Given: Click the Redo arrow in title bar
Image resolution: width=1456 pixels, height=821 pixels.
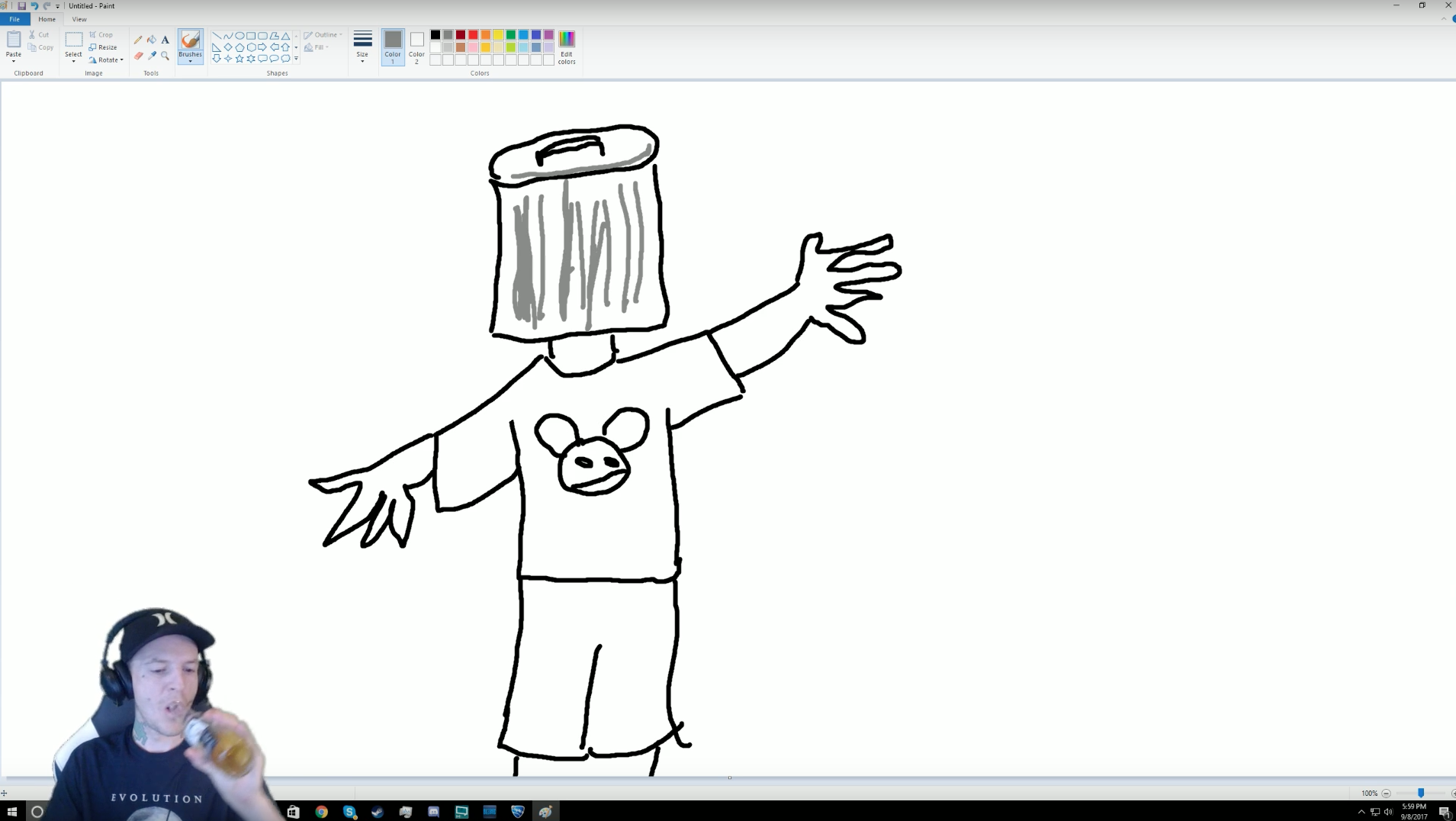Looking at the screenshot, I should (47, 5).
